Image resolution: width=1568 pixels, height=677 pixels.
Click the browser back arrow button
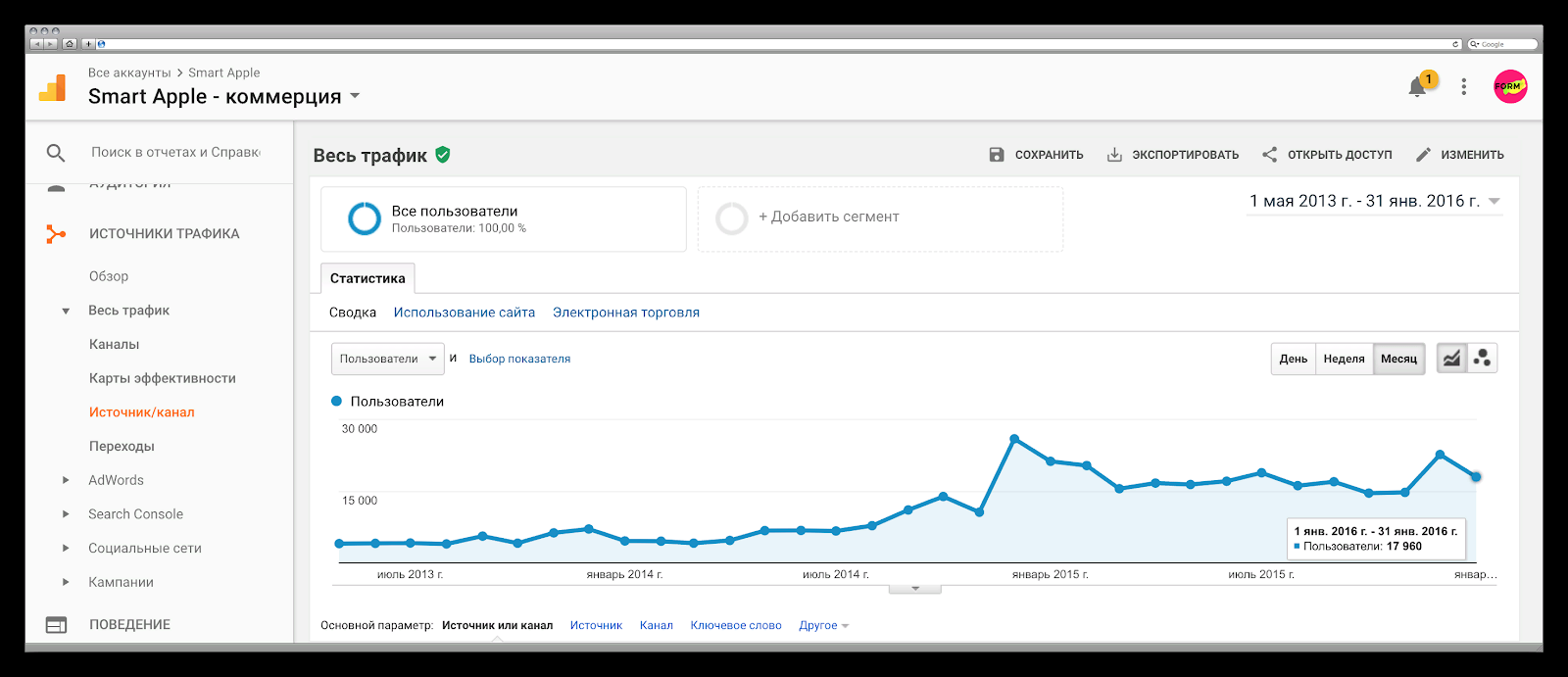pos(36,44)
